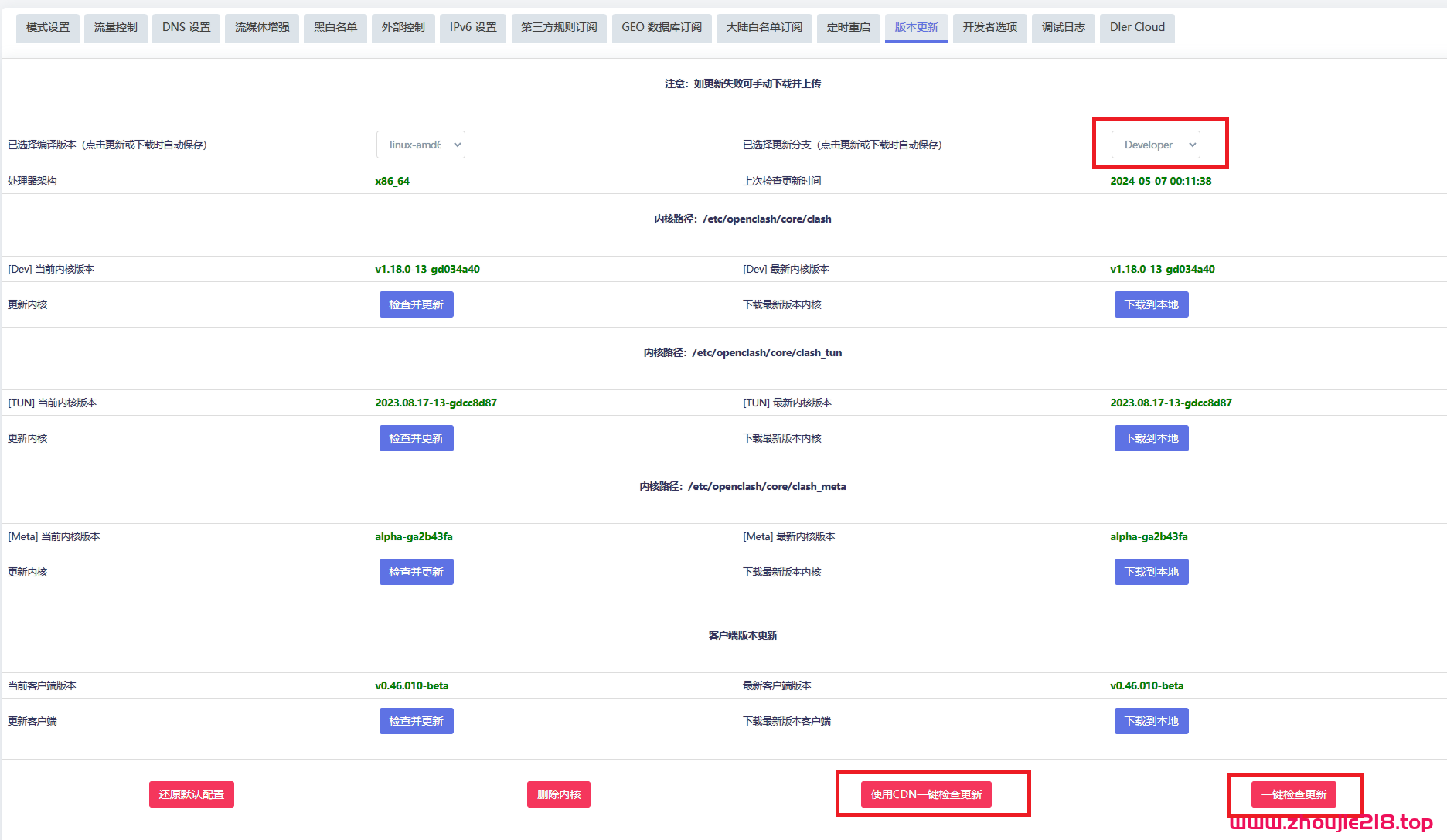Image resolution: width=1447 pixels, height=840 pixels.
Task: Click 检查并更新 for the Meta kernel
Action: (416, 572)
